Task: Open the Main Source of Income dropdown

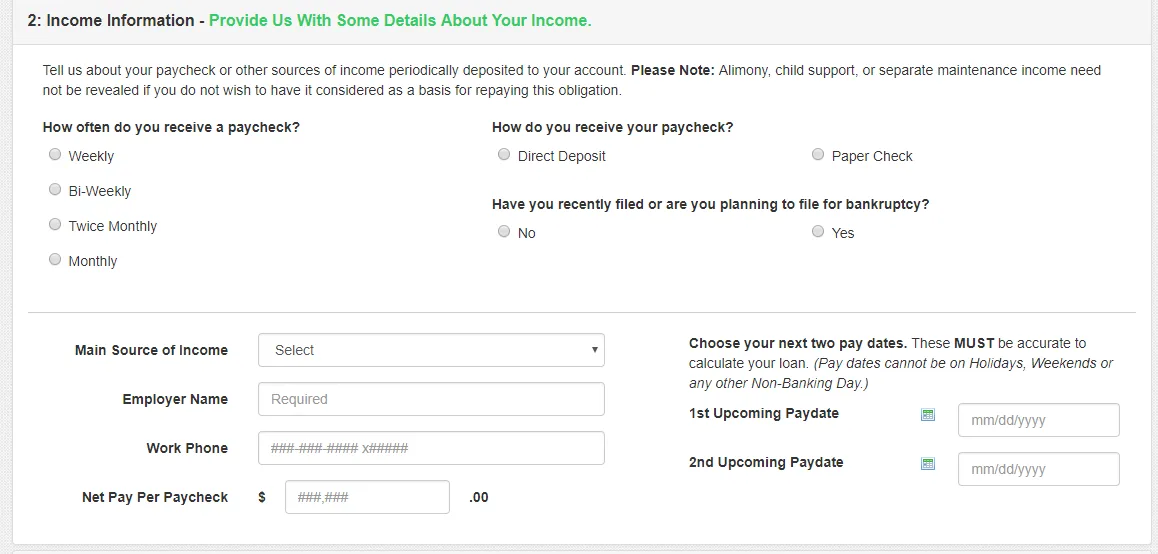Action: point(431,350)
